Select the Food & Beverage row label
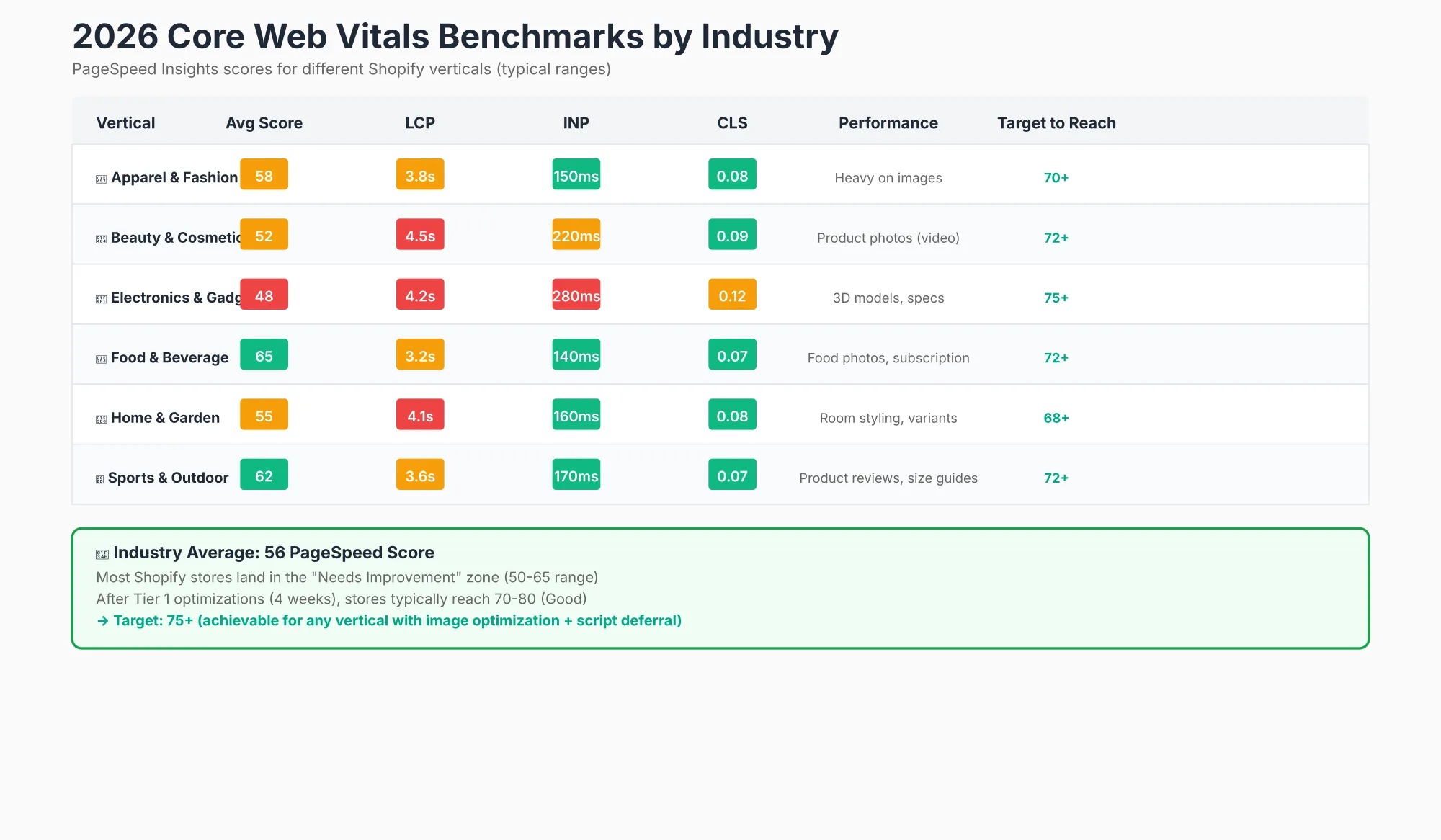Screen dimensions: 1441x840 point(169,357)
